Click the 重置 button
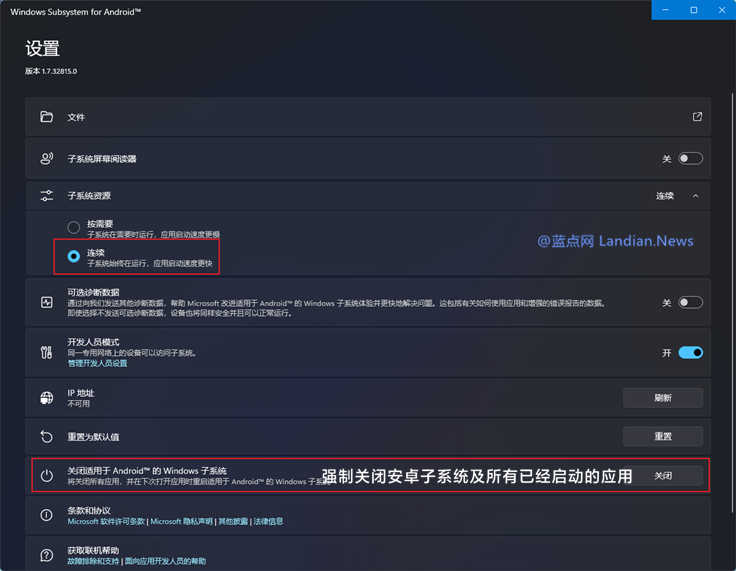Viewport: 736px width, 571px height. pyautogui.click(x=663, y=436)
